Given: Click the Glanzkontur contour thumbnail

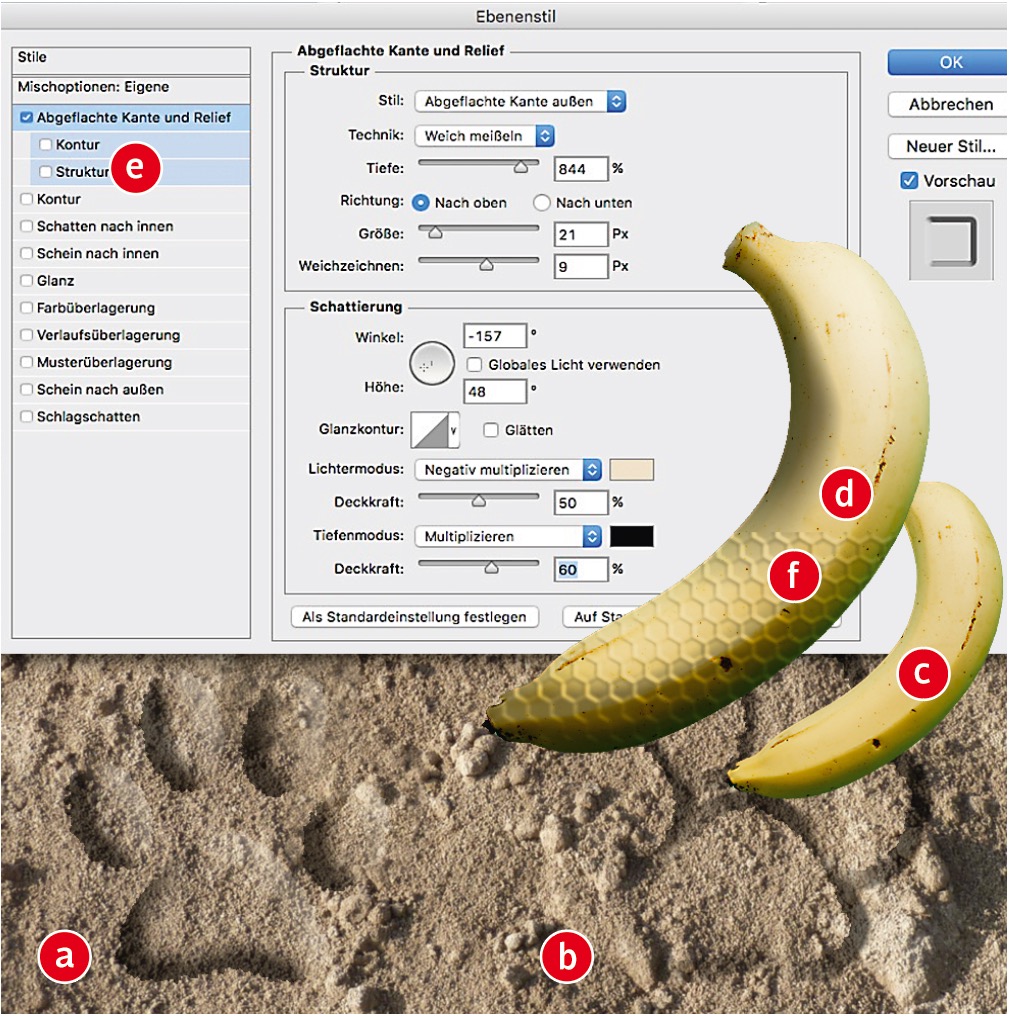Looking at the screenshot, I should 430,430.
